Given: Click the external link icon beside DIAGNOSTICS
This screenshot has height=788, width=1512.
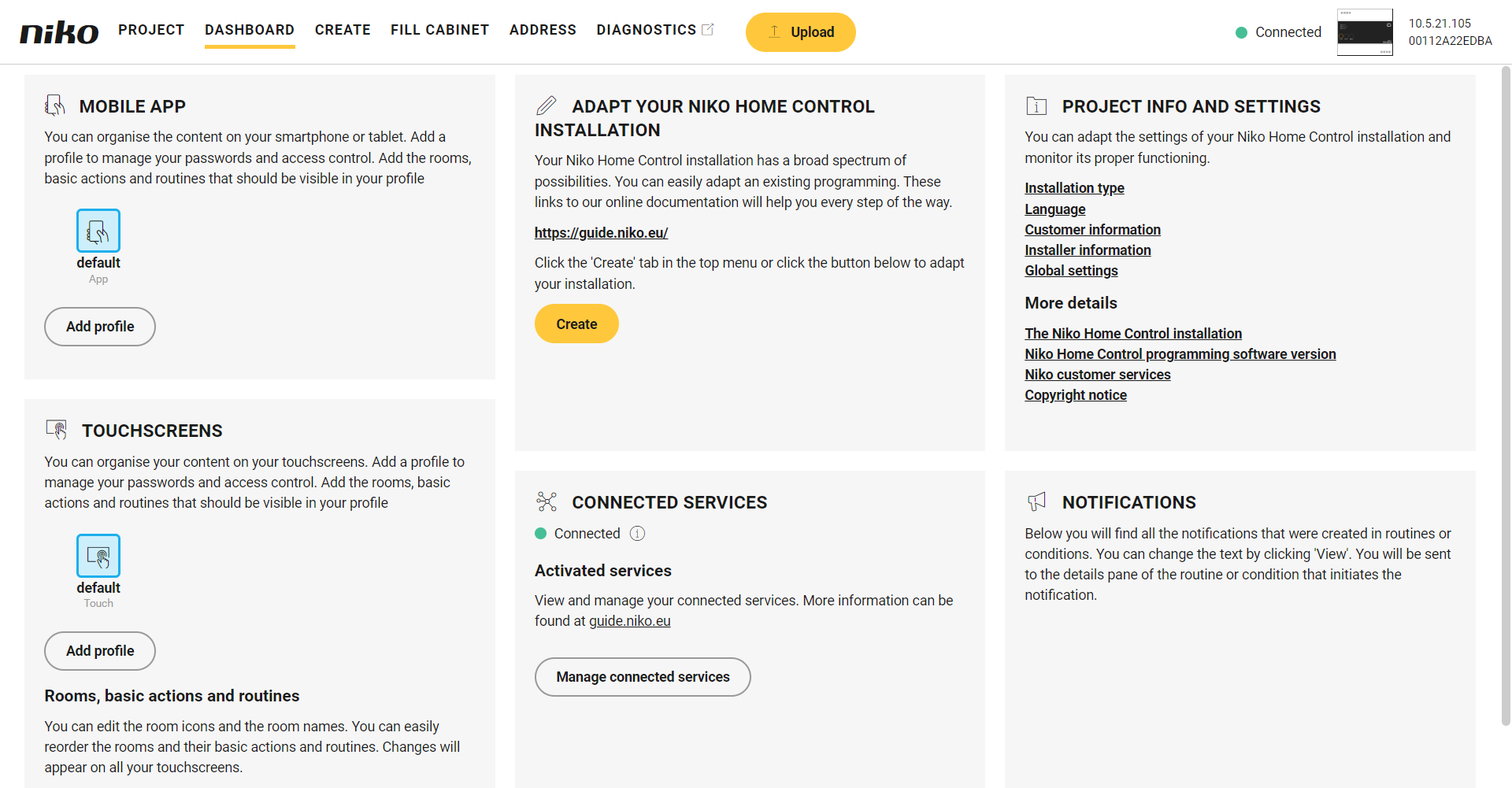Looking at the screenshot, I should [x=708, y=29].
